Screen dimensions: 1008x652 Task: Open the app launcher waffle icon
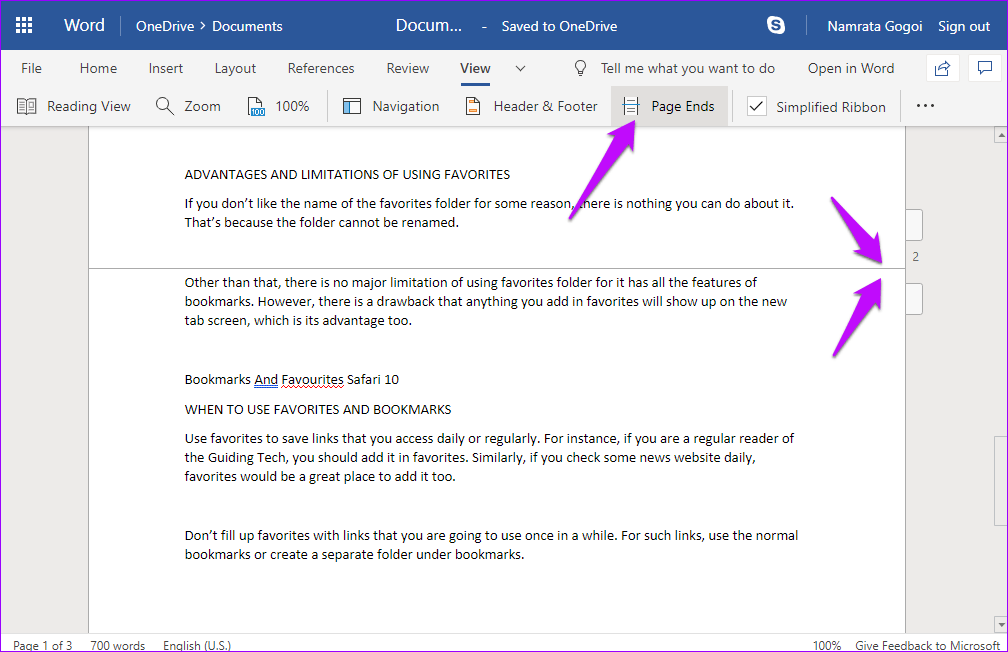pos(24,25)
